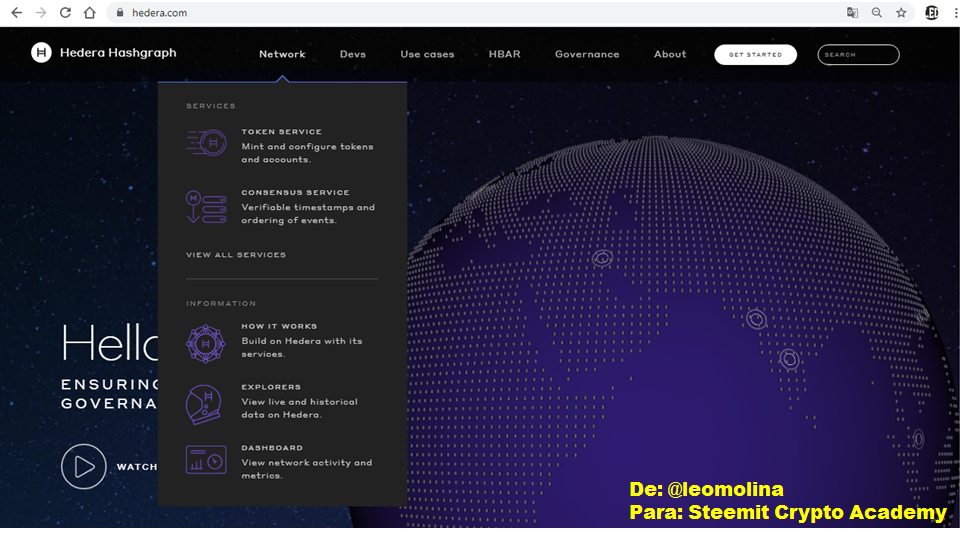
Task: Reload the page with refresh icon
Action: pos(65,12)
